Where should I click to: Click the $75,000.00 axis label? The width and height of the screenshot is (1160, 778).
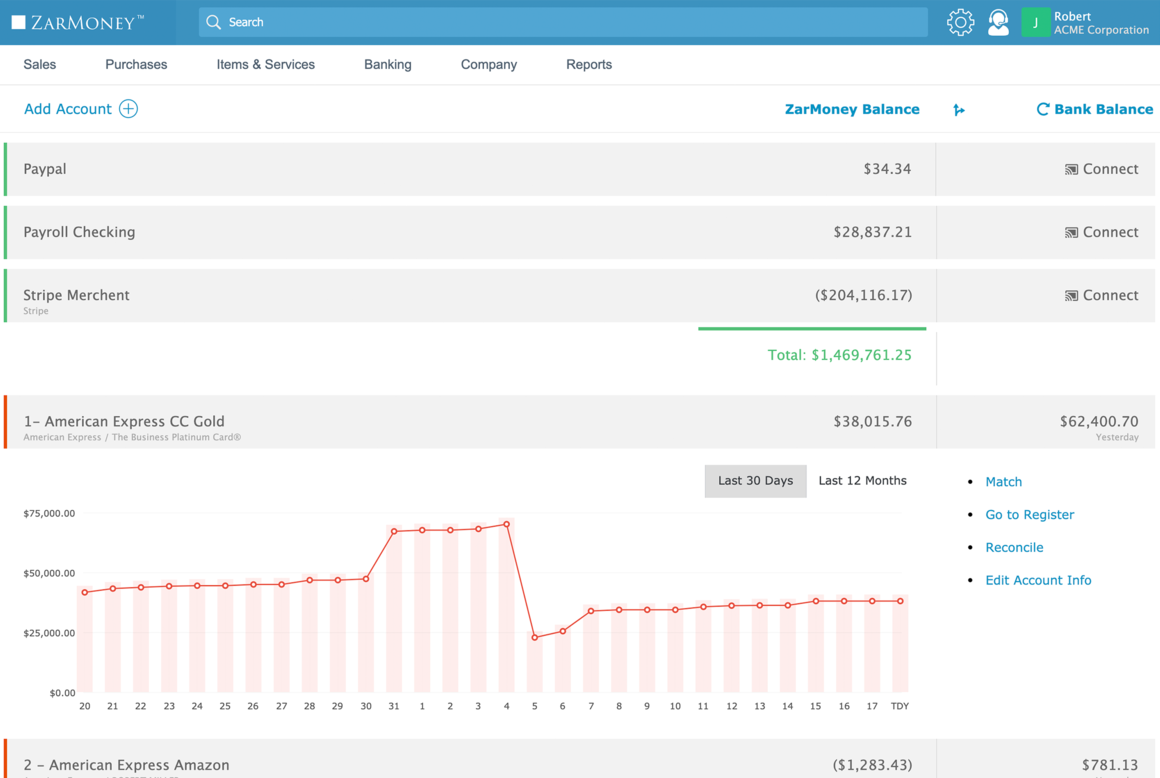coord(49,513)
